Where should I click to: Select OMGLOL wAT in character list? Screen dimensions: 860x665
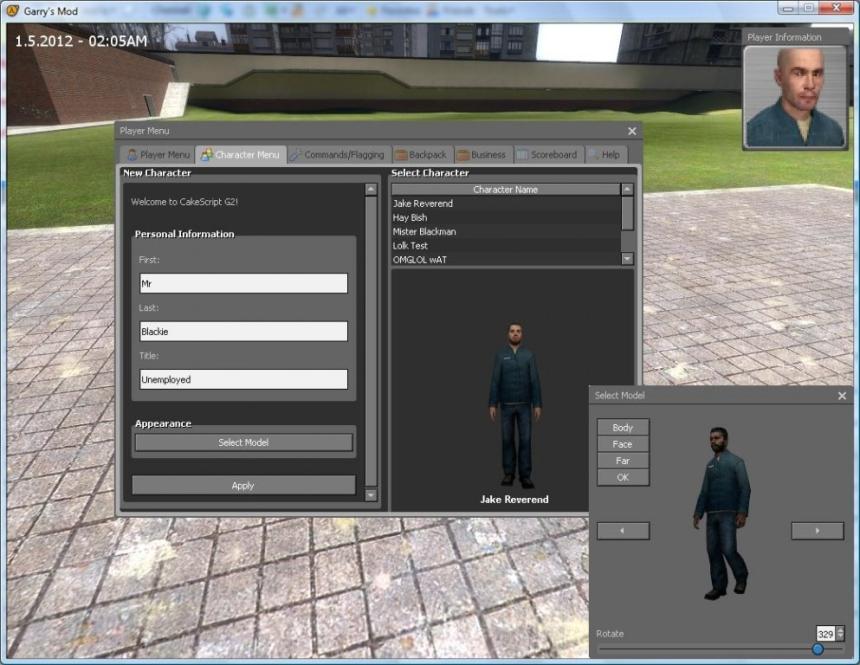(x=505, y=260)
